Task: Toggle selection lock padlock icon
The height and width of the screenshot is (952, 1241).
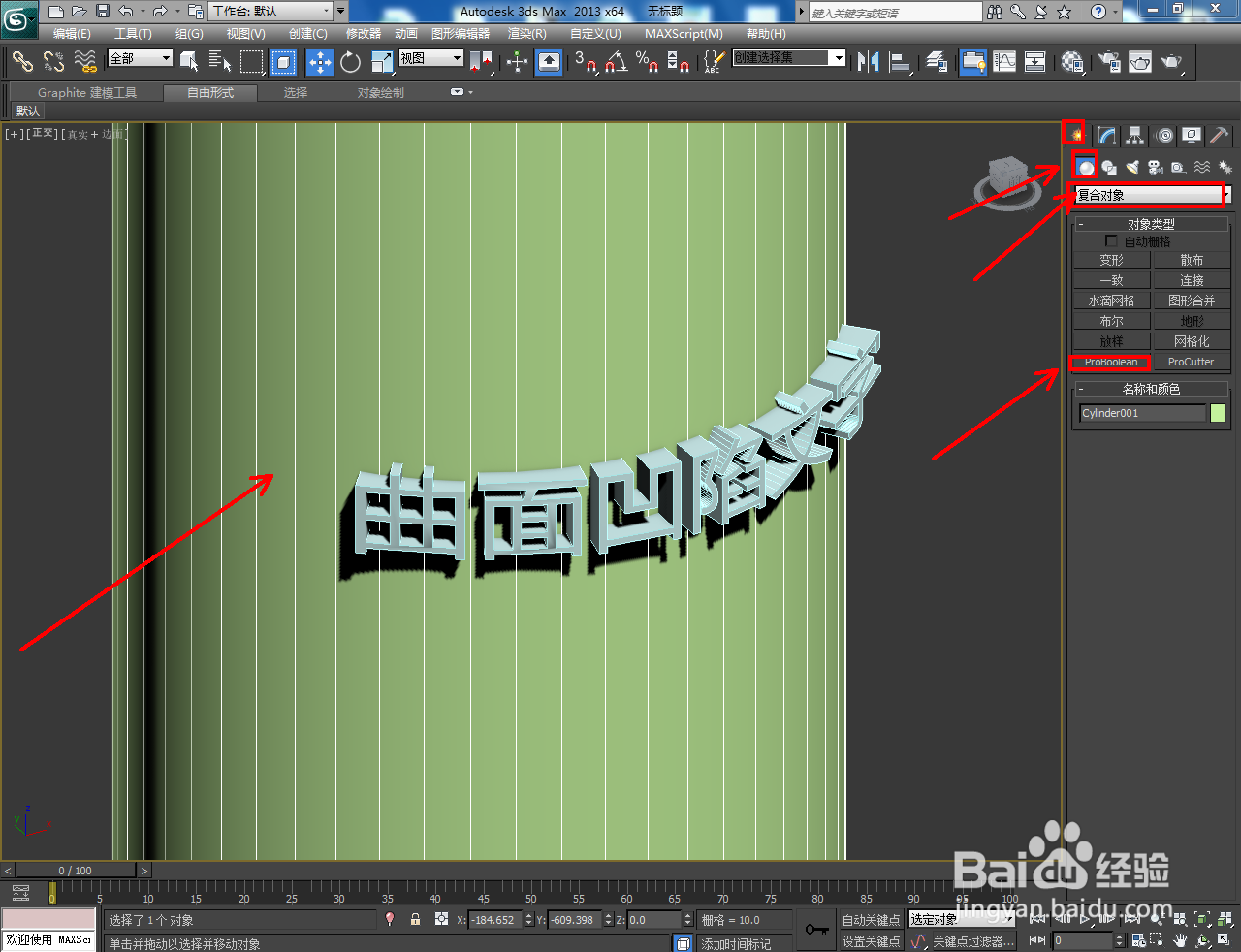Action: [x=415, y=919]
